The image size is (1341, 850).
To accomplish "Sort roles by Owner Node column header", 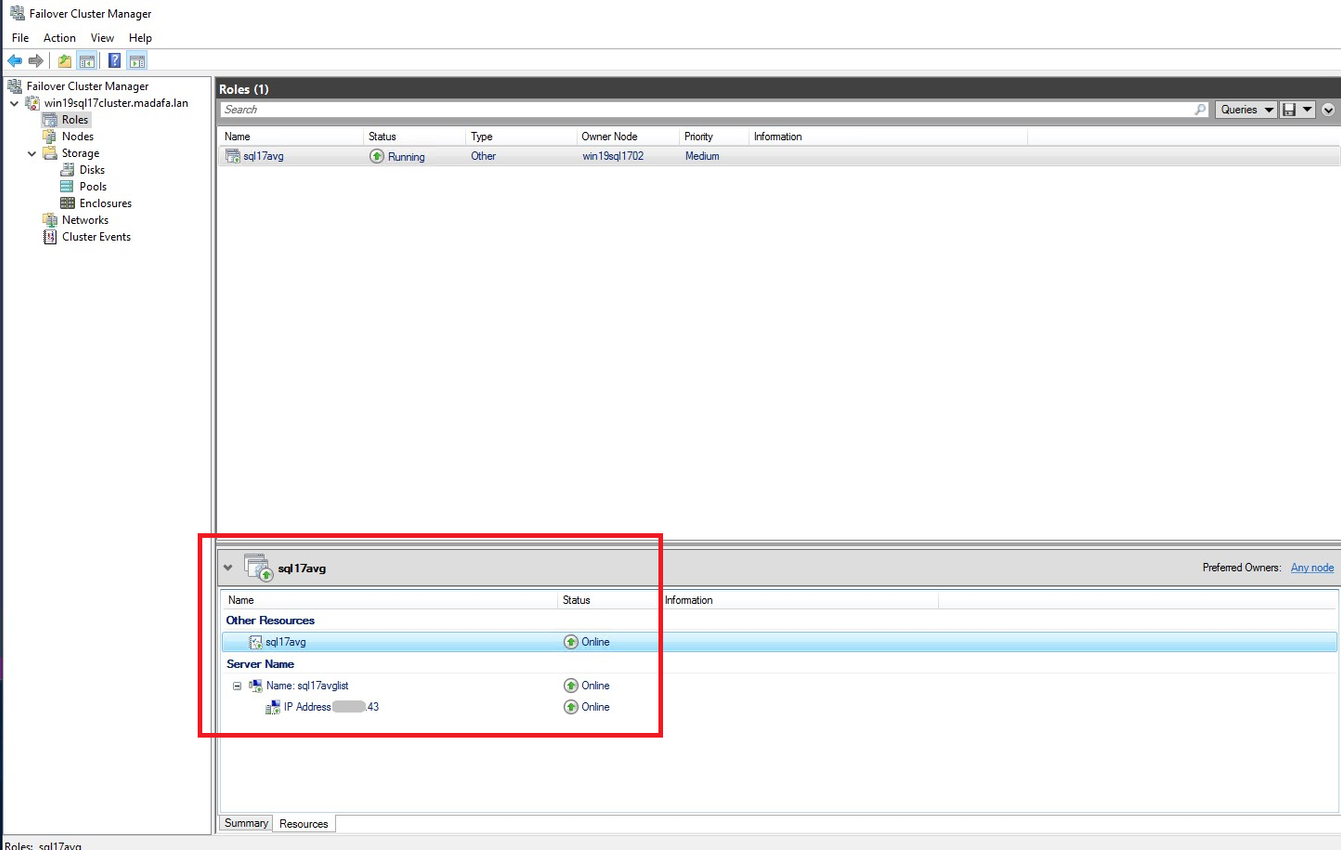I will coord(628,136).
